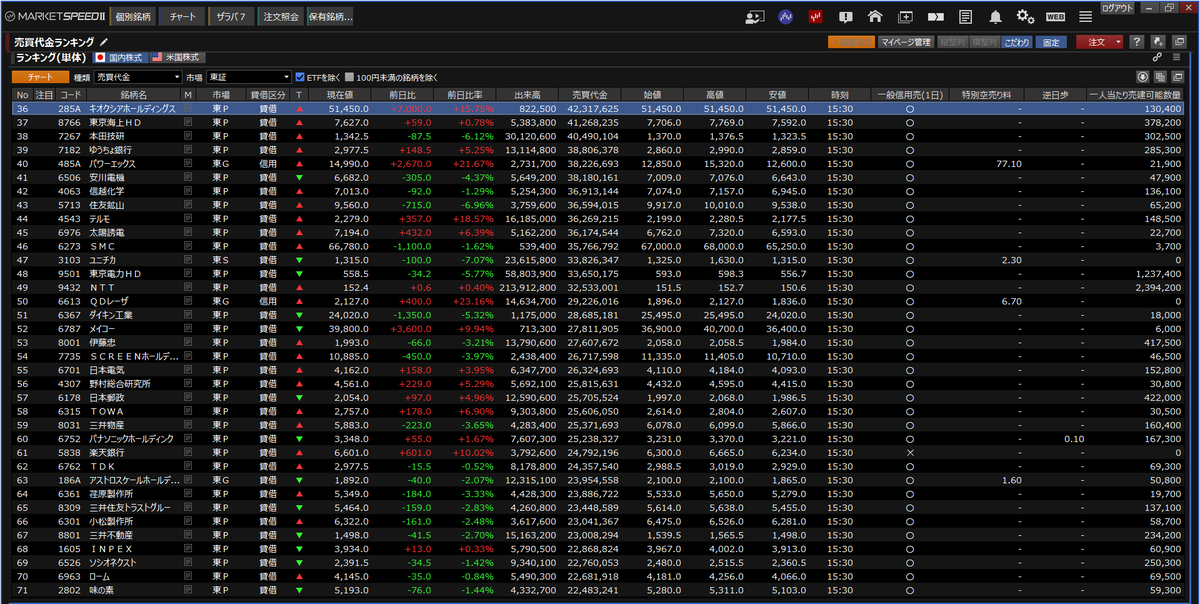The image size is (1200, 604).
Task: Switch to the 保有銘柄 tab
Action: (x=330, y=17)
